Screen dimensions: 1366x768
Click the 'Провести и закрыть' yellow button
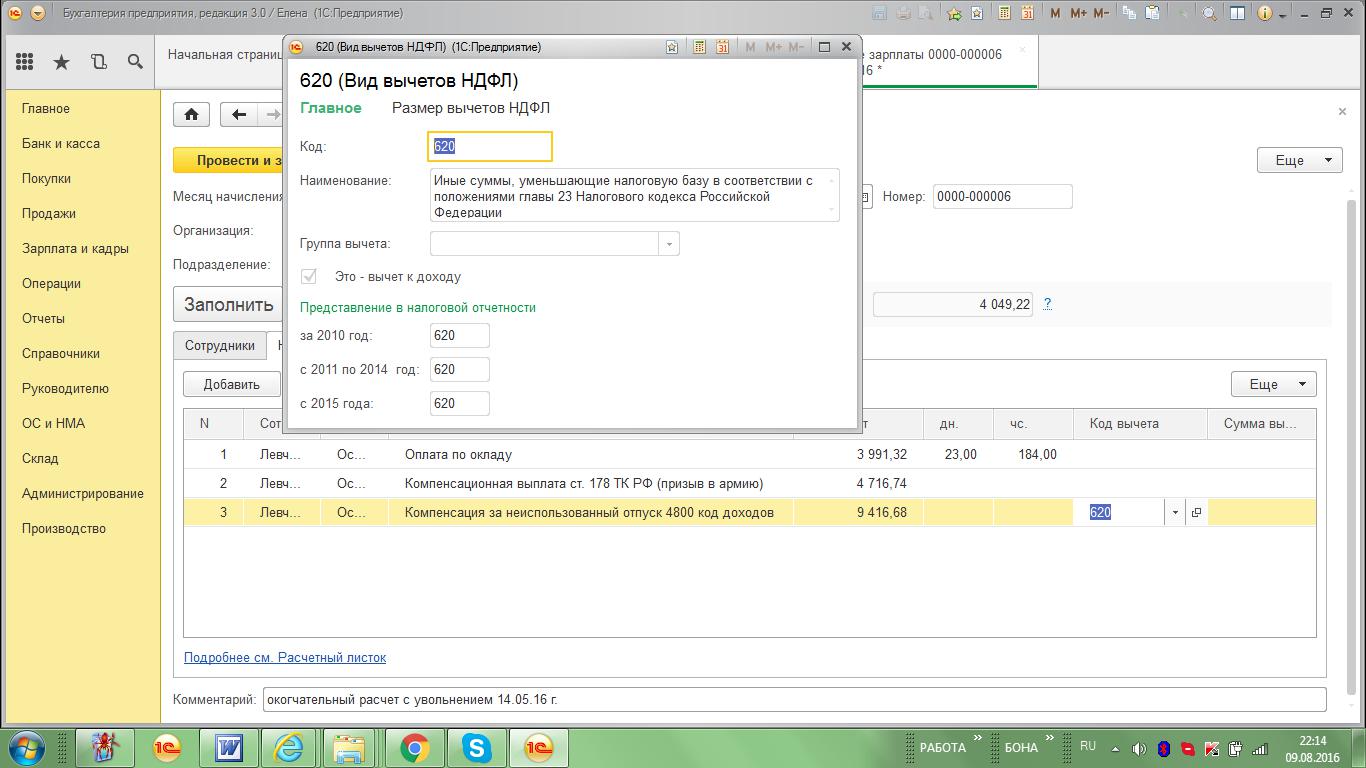coord(228,160)
